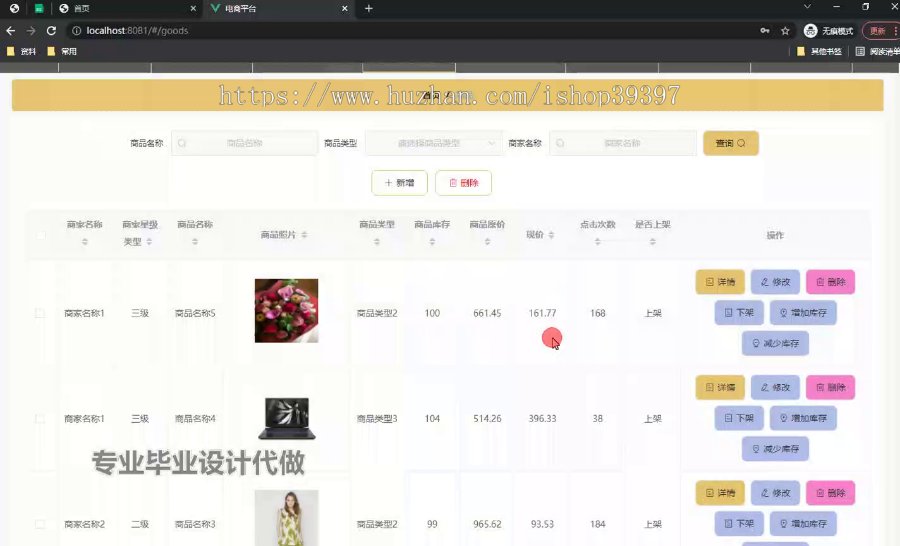Sort by 商品名称 column arrows
This screenshot has height=546, width=900.
click(195, 242)
